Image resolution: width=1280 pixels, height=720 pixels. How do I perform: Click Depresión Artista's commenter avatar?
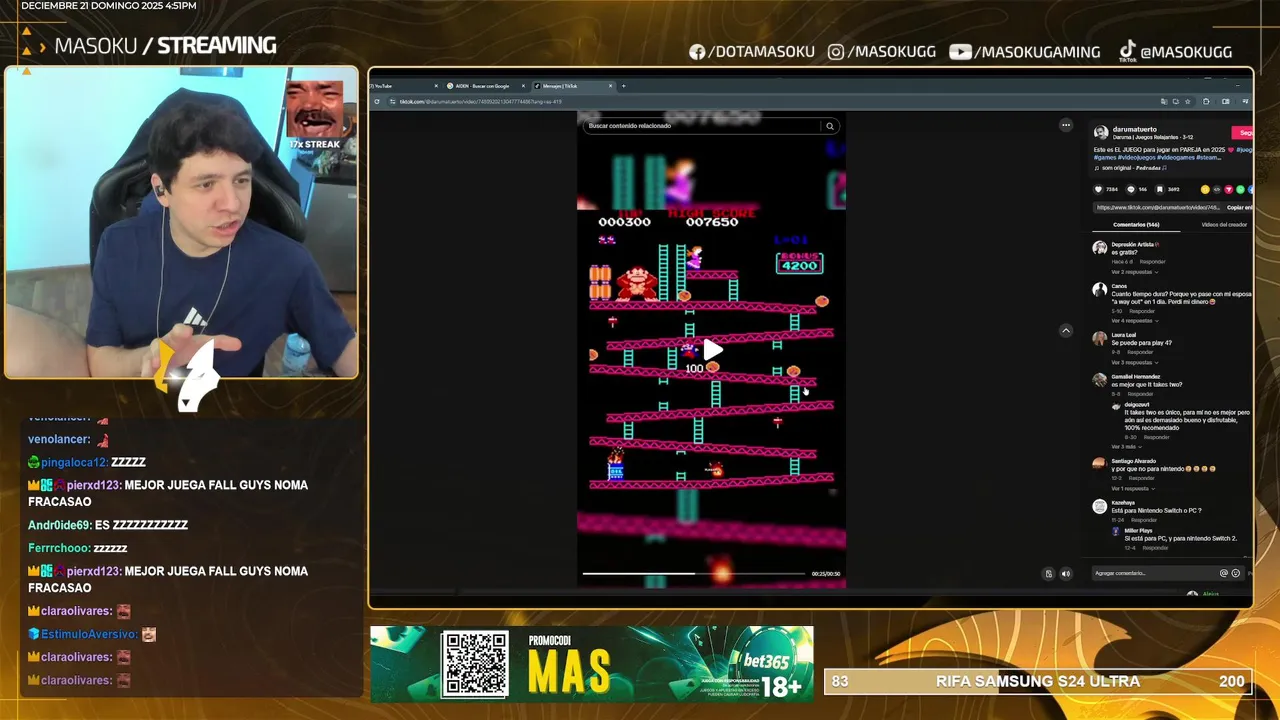point(1100,248)
